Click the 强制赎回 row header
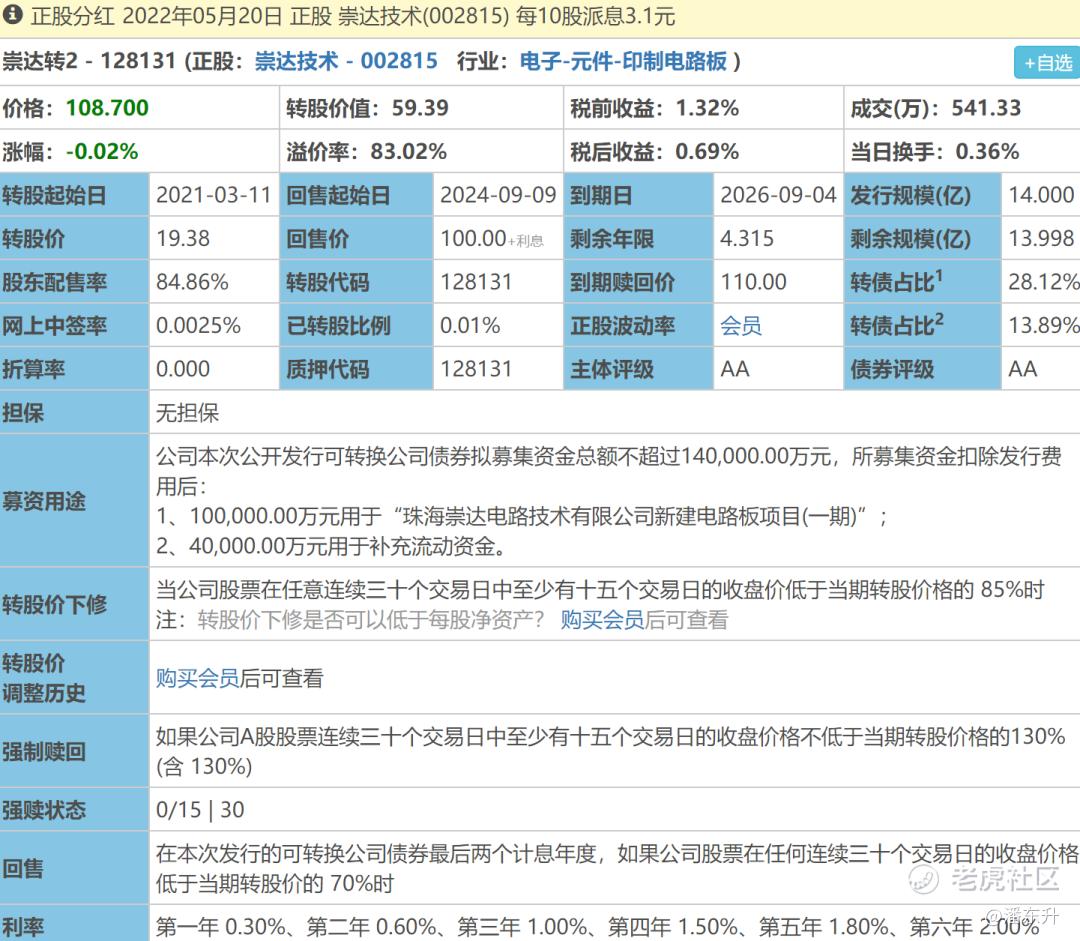The height and width of the screenshot is (941, 1080). pos(74,751)
